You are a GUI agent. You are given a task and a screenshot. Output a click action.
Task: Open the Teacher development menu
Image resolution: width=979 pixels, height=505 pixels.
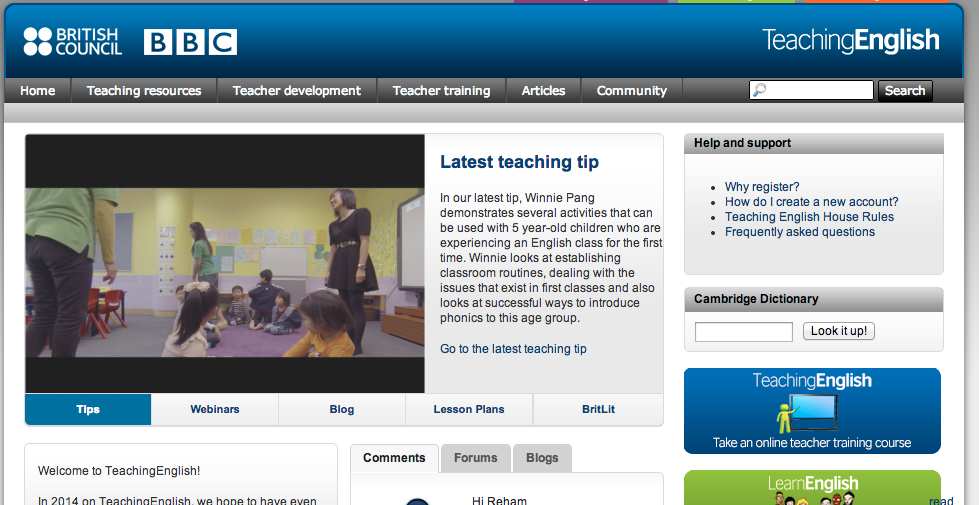pos(296,91)
